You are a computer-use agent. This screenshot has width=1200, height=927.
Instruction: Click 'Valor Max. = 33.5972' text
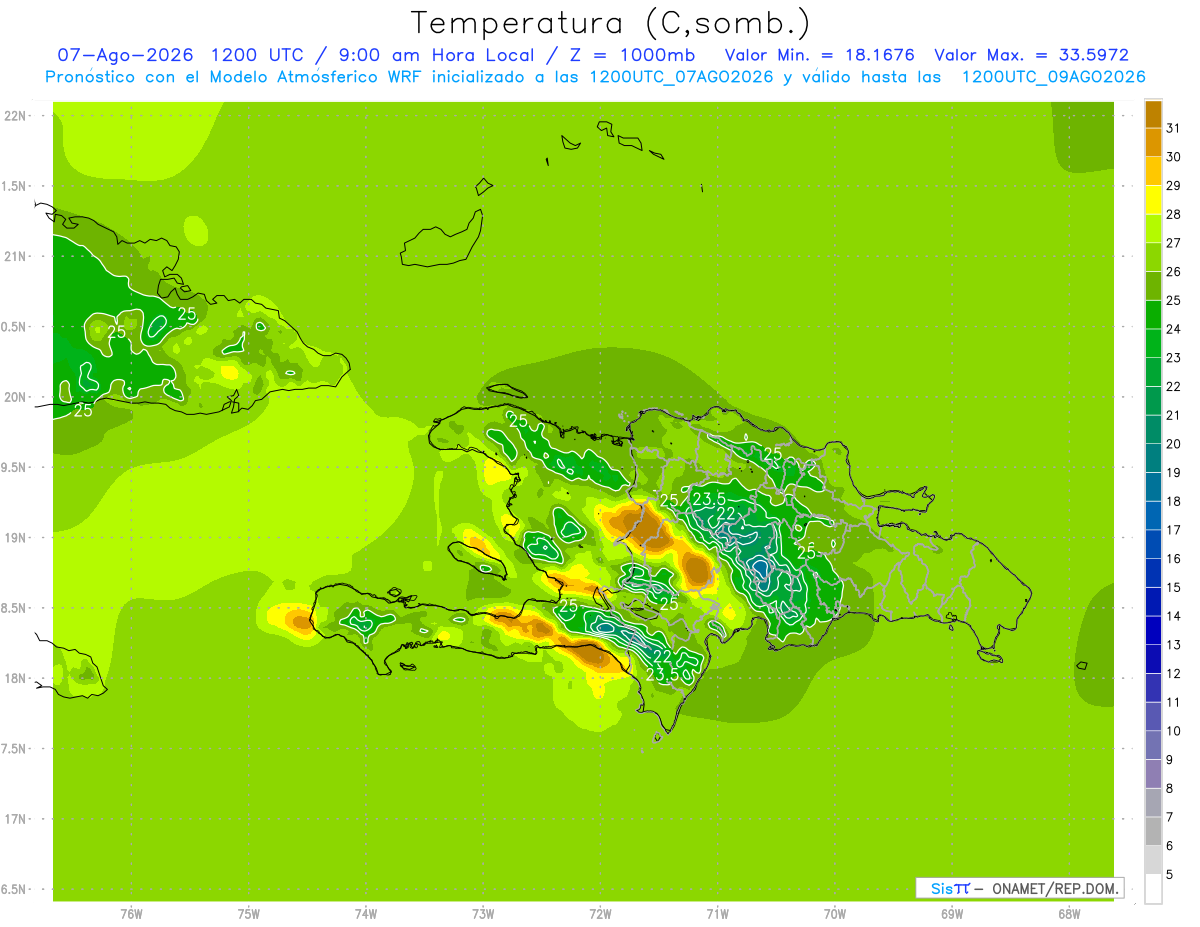point(1031,55)
